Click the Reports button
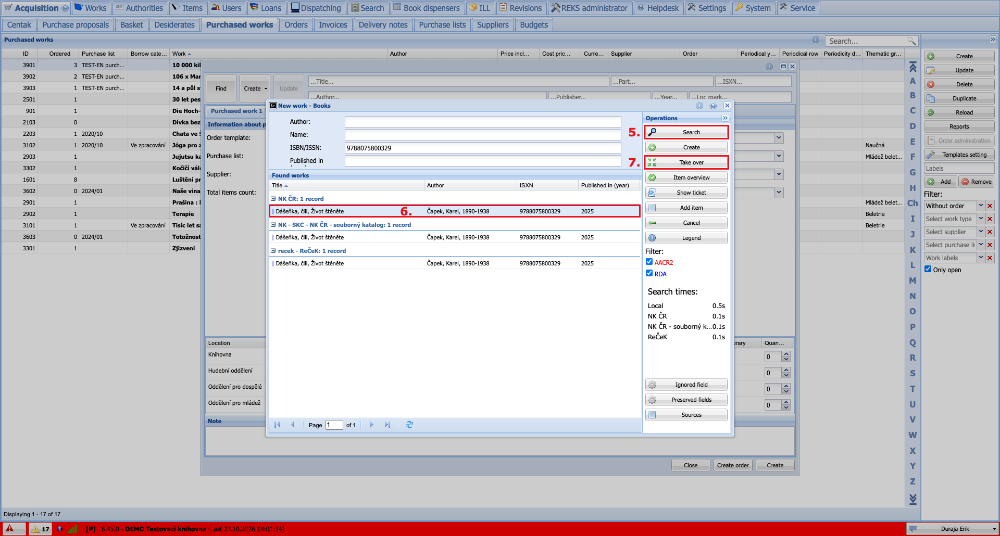The width and height of the screenshot is (1000, 536). (x=959, y=126)
